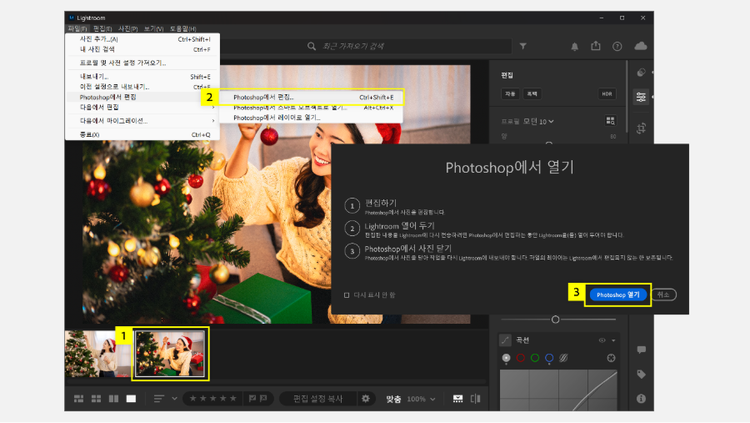The height and width of the screenshot is (423, 750).
Task: Open the 100% zoom dropdown
Action: (x=421, y=399)
